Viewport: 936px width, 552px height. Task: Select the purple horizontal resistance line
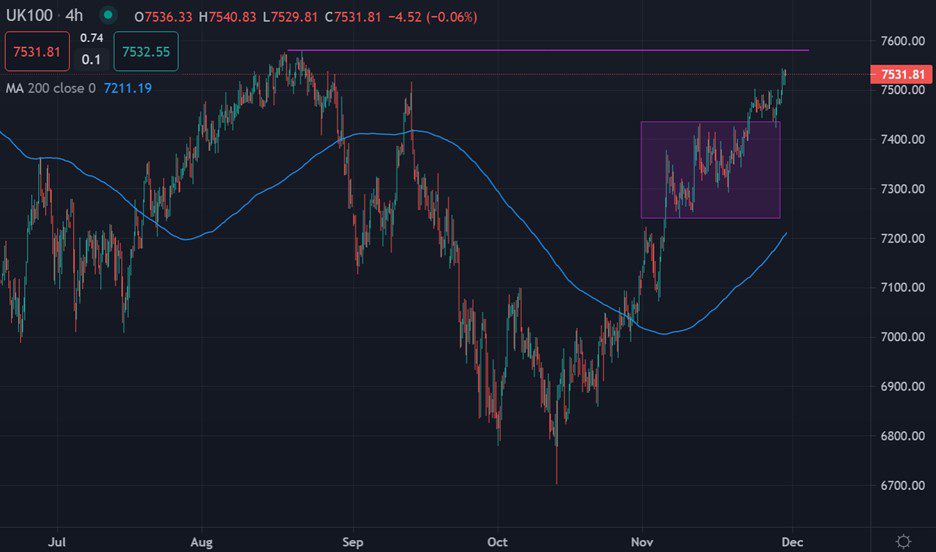548,50
